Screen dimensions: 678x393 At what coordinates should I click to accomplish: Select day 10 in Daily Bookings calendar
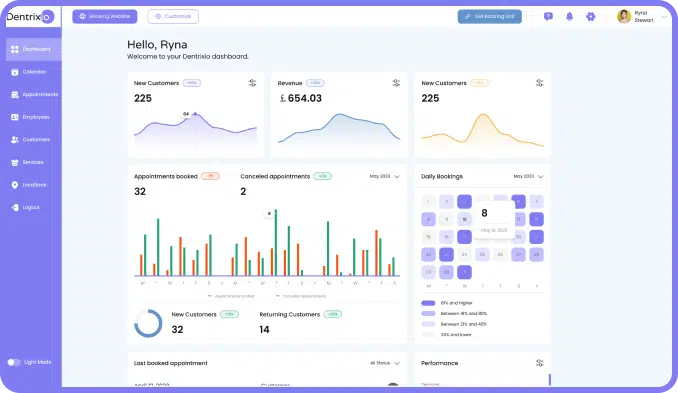tap(464, 219)
